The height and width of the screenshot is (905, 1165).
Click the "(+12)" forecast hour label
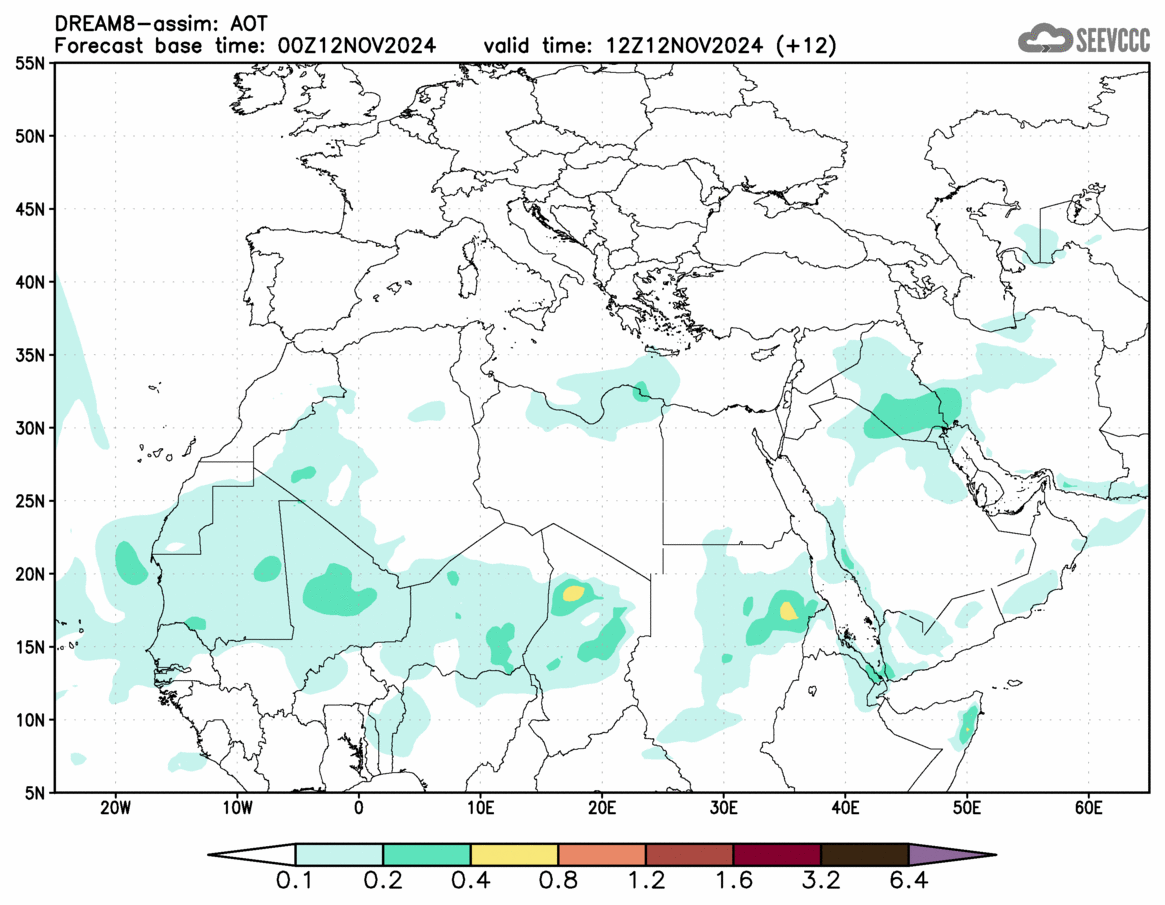click(805, 46)
